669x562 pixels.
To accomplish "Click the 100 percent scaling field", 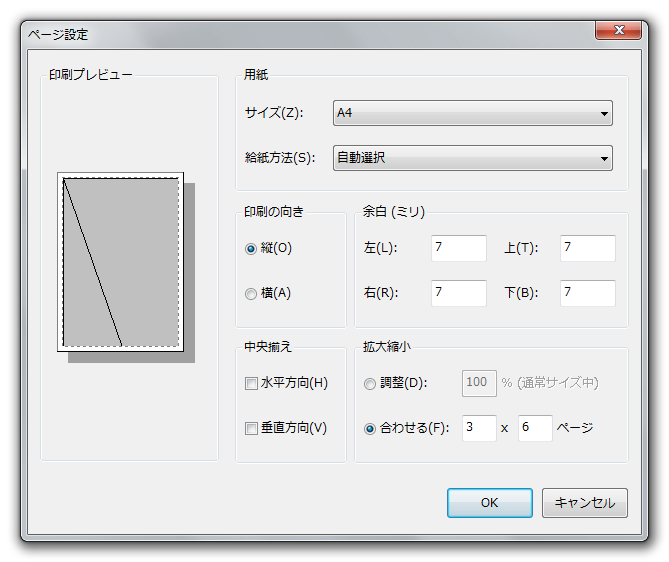I will click(479, 383).
